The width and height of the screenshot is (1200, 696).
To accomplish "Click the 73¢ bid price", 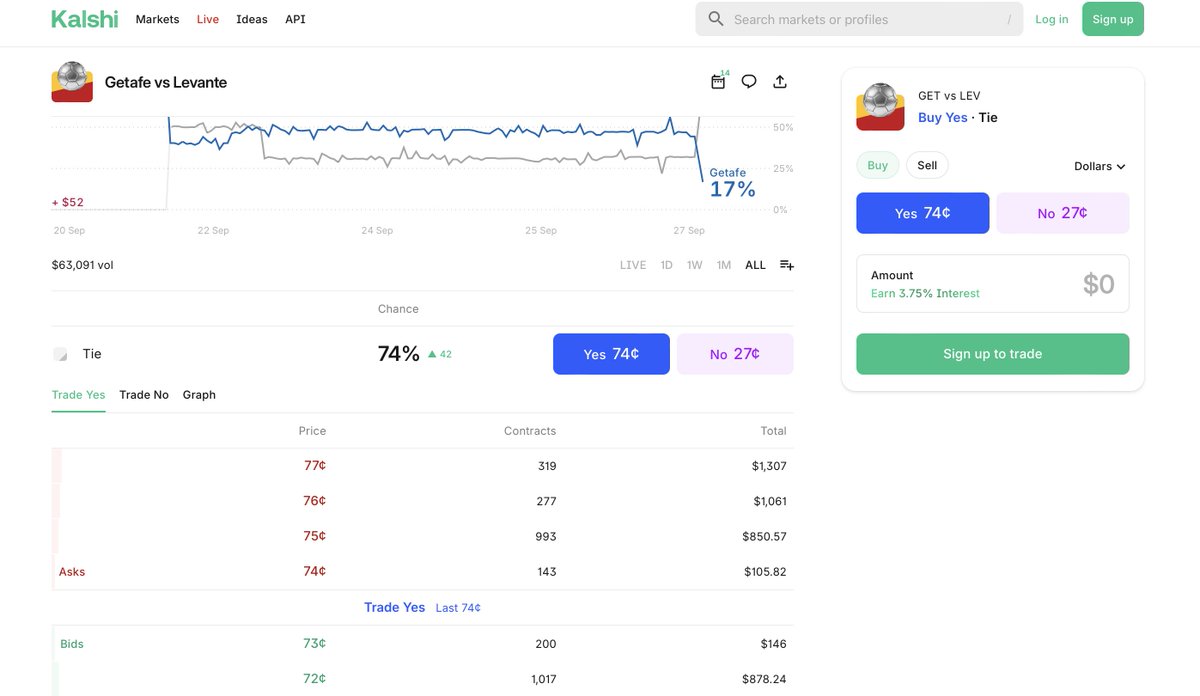I will pos(315,644).
